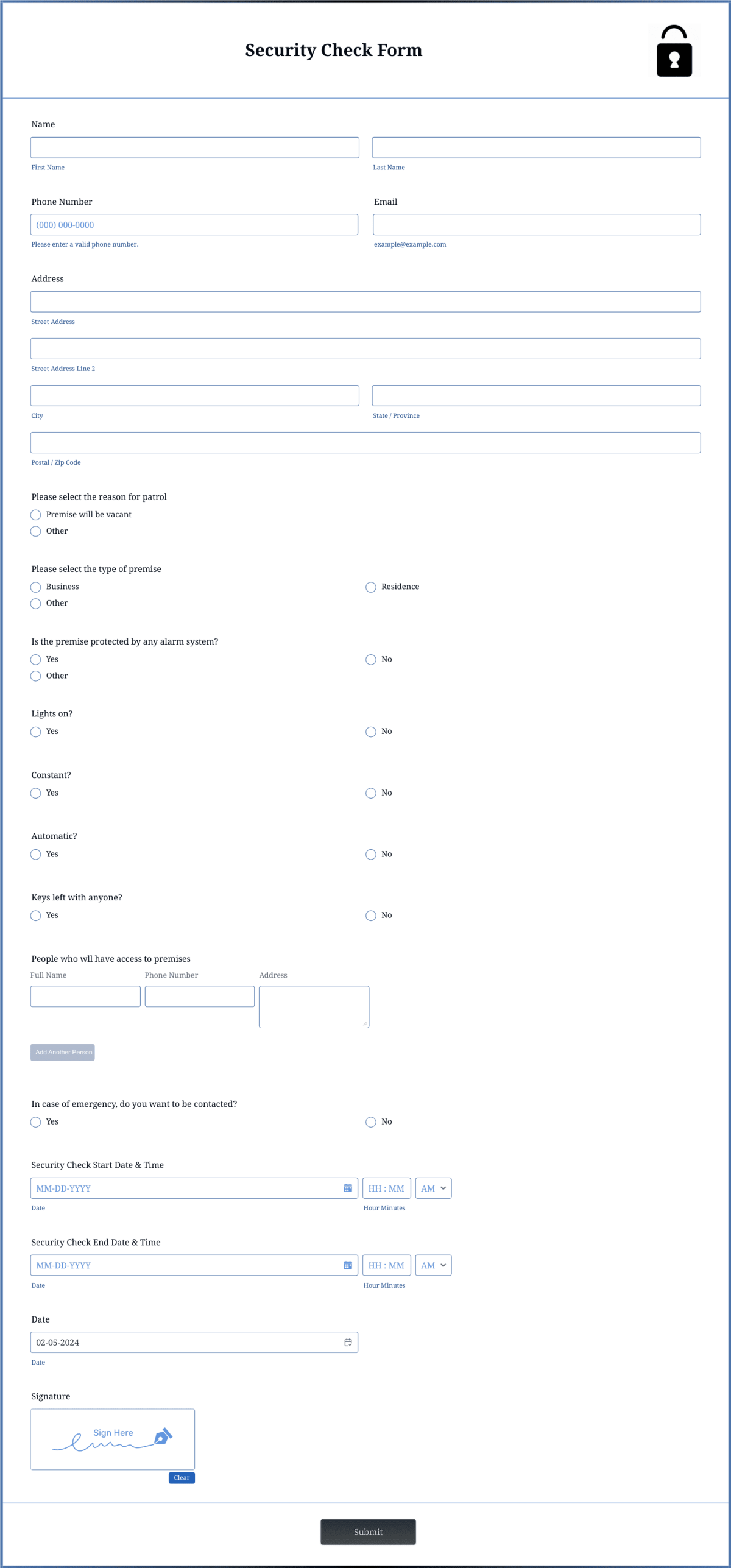Click the Phone Number field with placeholder (000) 000-0000
This screenshot has width=731, height=1568.
click(194, 224)
